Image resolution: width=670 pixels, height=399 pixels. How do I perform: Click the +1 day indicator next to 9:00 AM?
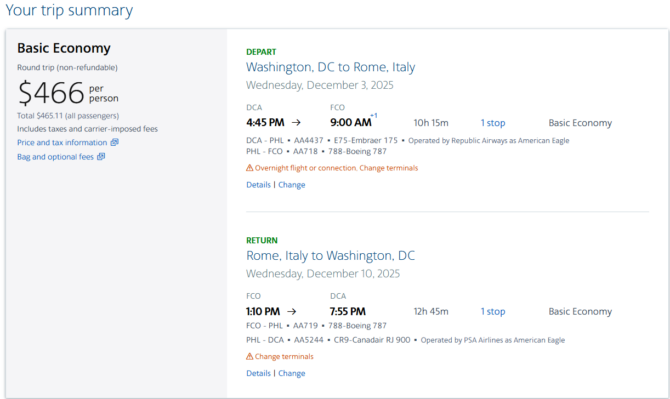[x=374, y=116]
